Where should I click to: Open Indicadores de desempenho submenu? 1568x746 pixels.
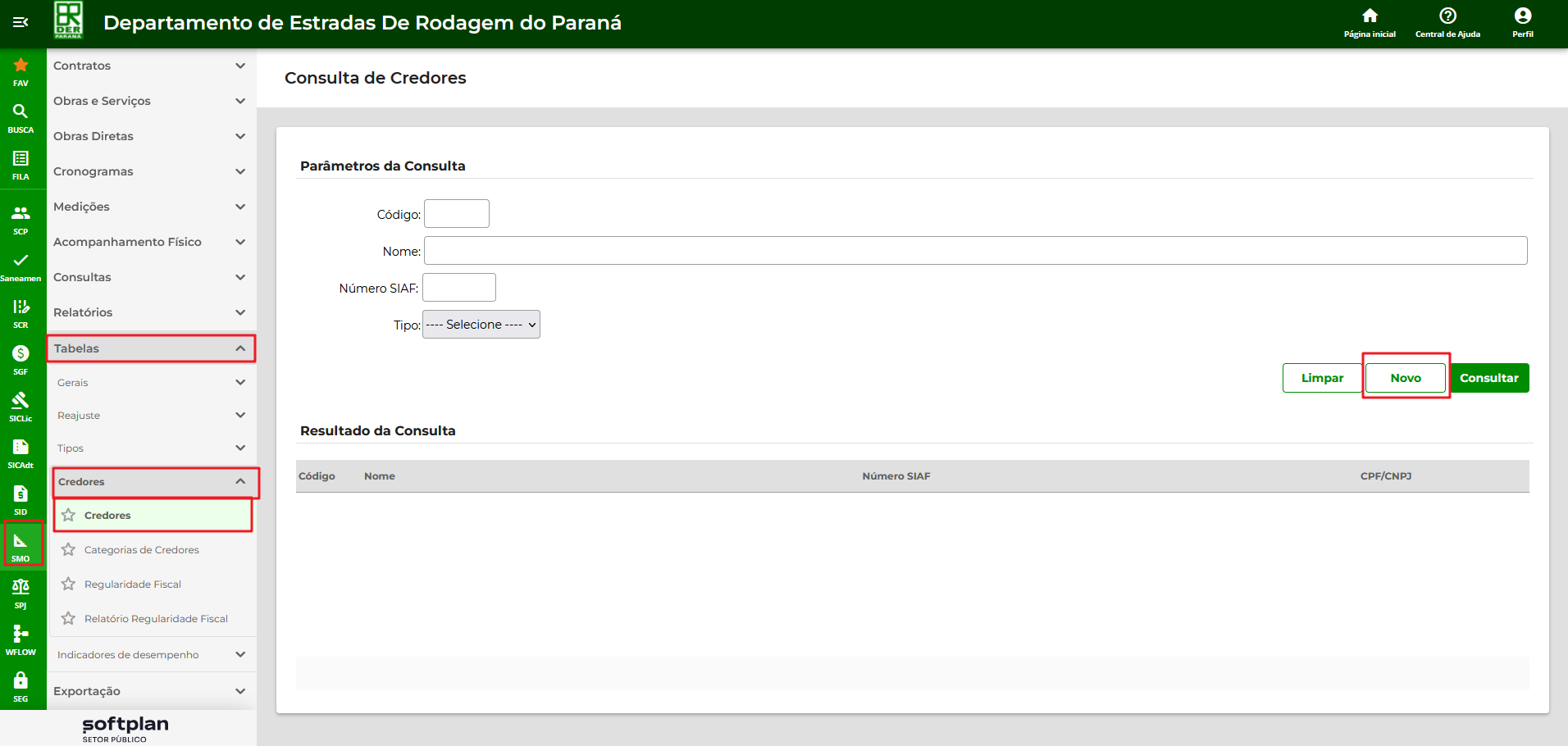pyautogui.click(x=151, y=655)
